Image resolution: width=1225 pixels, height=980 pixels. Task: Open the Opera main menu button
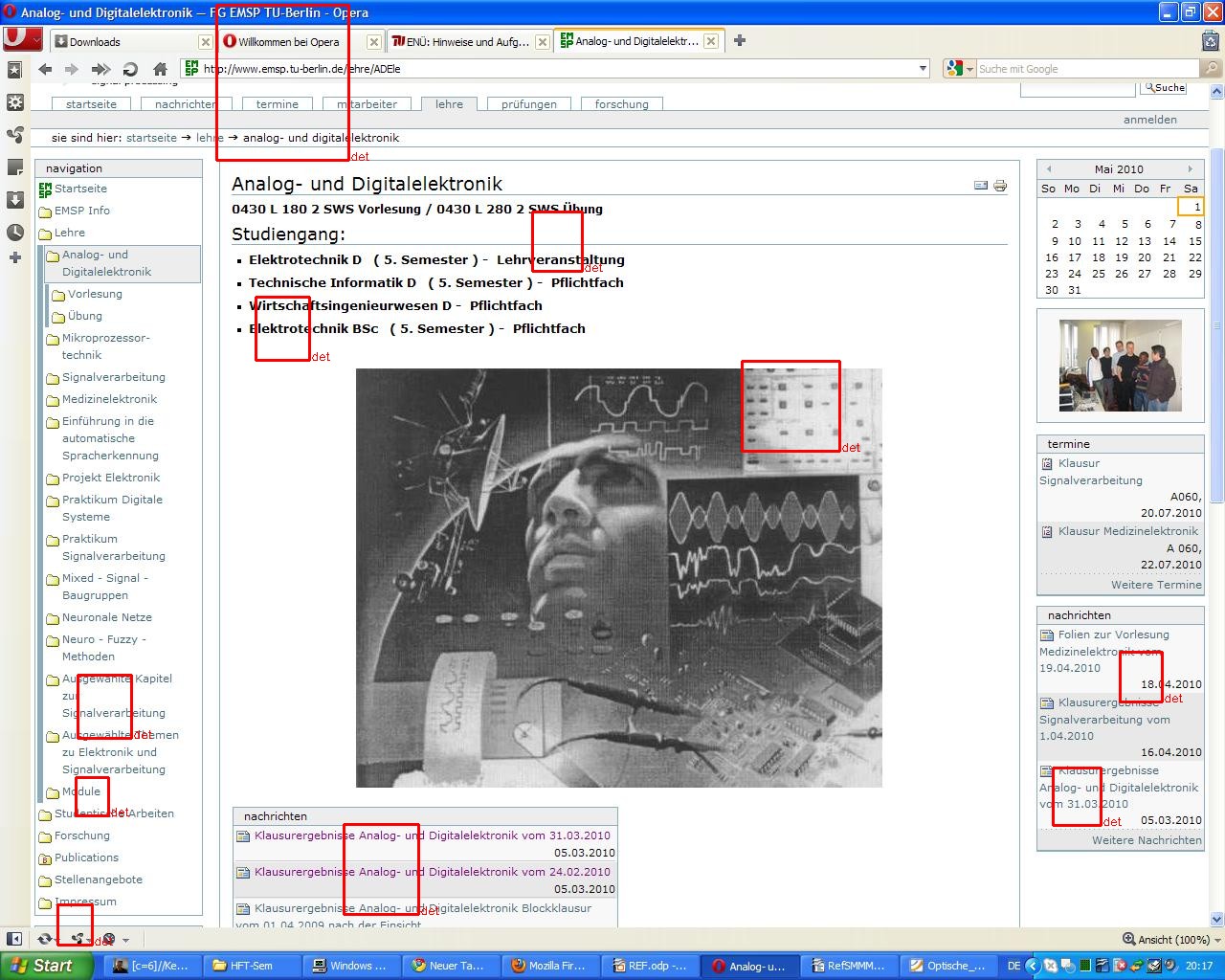point(22,39)
